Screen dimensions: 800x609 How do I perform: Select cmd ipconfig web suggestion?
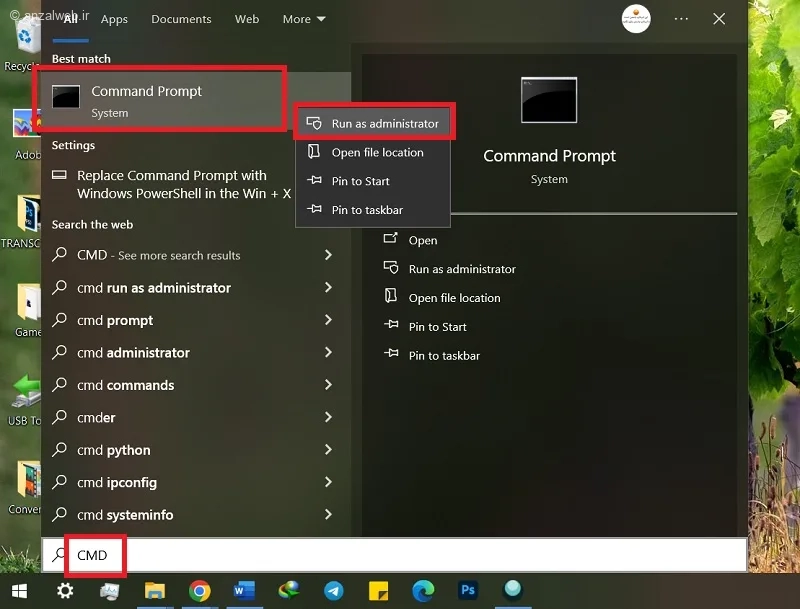[x=117, y=483]
